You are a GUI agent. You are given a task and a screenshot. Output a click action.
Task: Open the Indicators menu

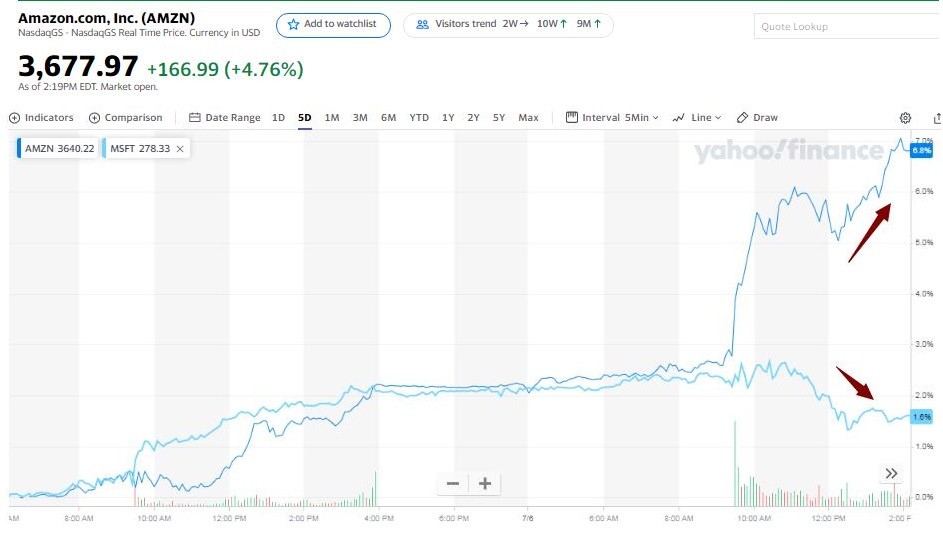[x=41, y=118]
